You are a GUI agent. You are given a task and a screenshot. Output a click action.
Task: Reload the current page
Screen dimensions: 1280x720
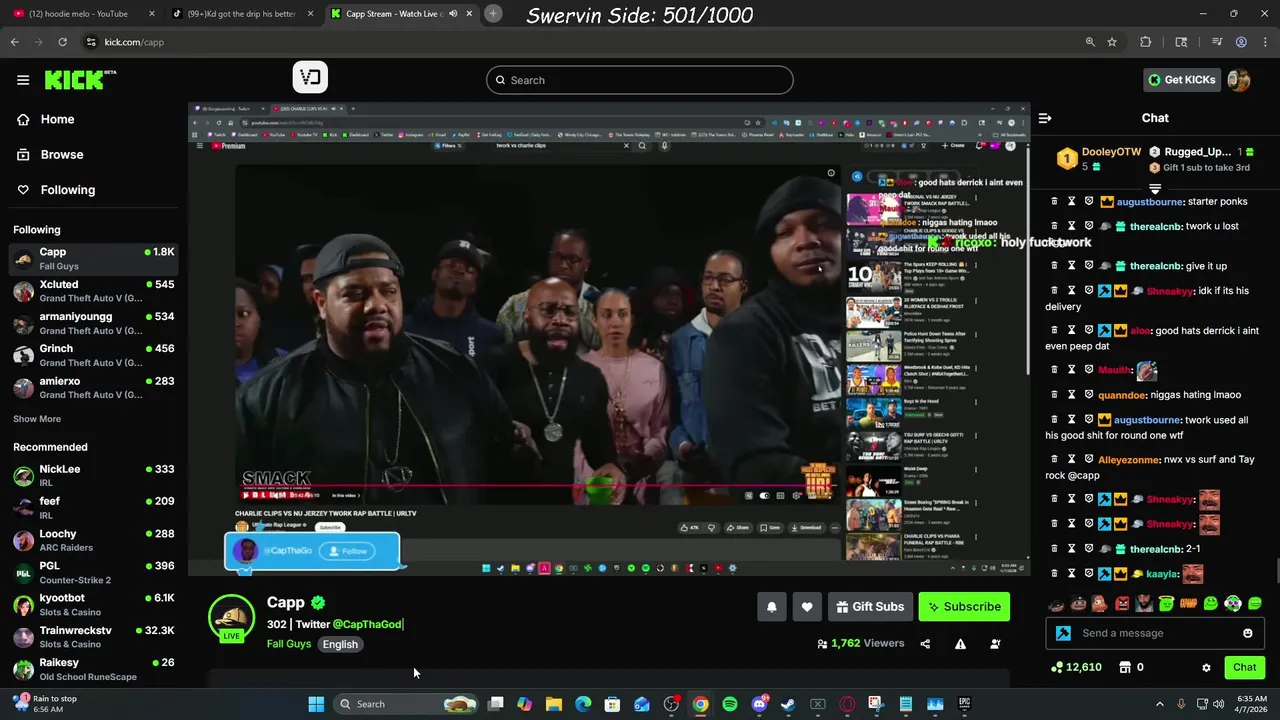tap(62, 42)
